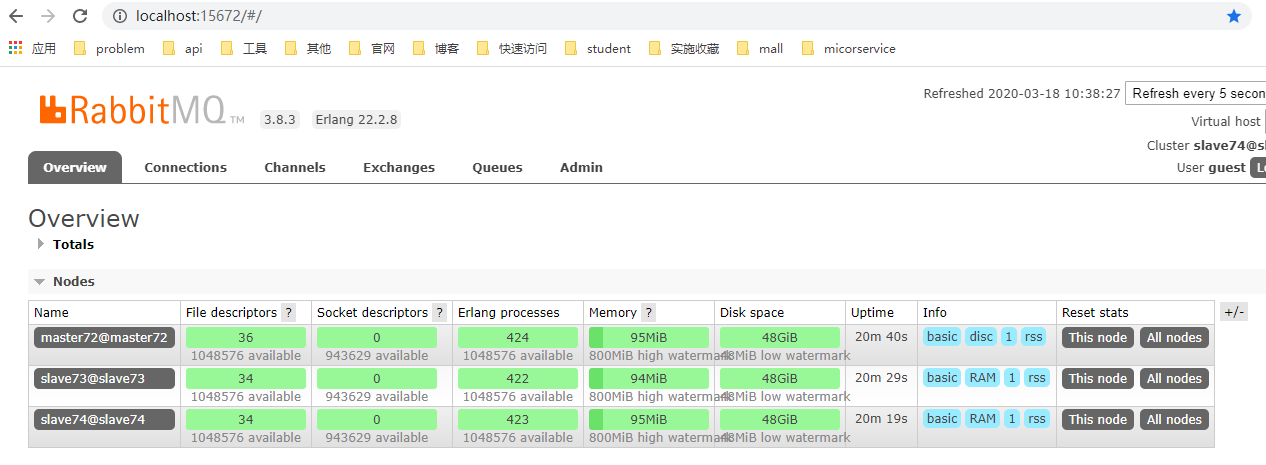Open the api bookmark folder
Image resolution: width=1266 pixels, height=465 pixels.
point(182,48)
